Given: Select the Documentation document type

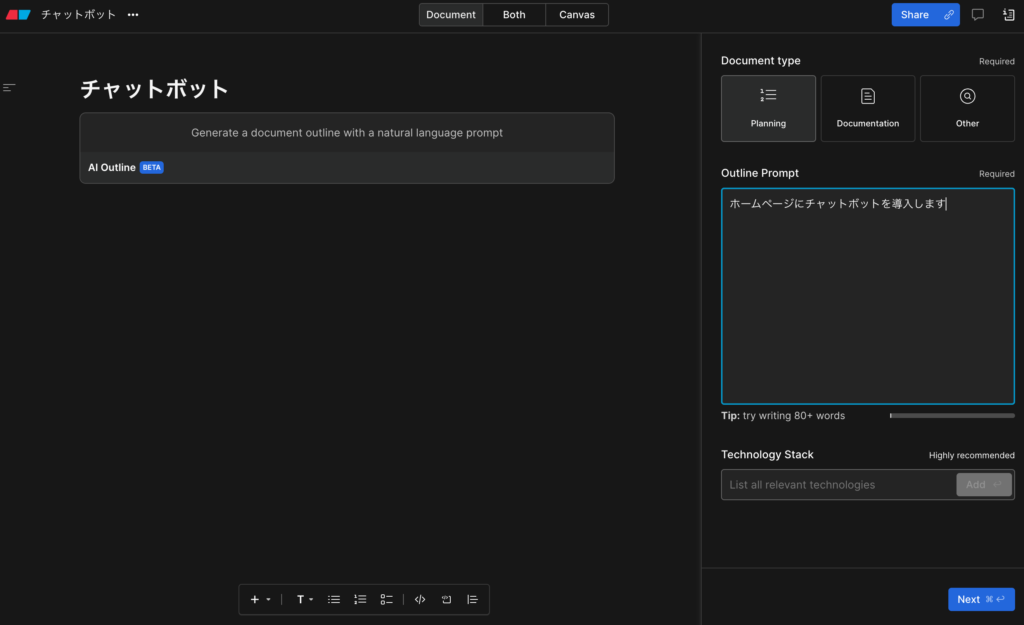Looking at the screenshot, I should click(x=867, y=108).
